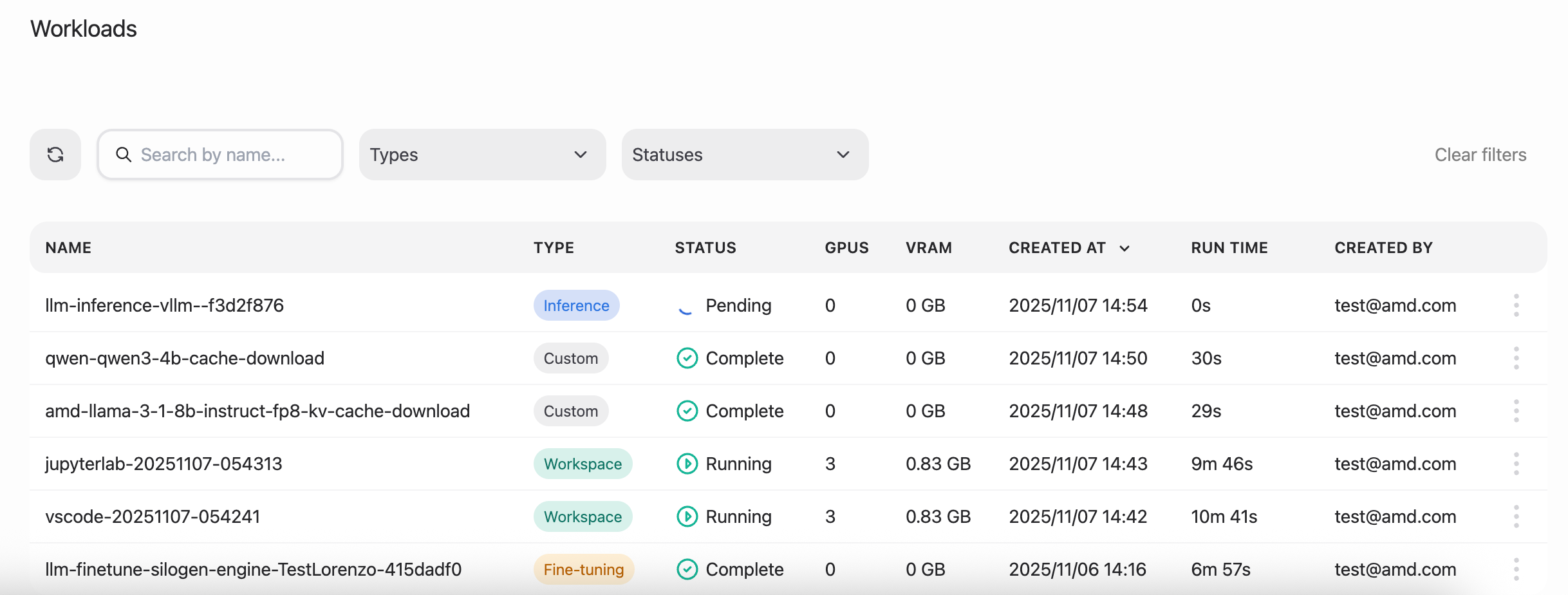This screenshot has width=1568, height=595.
Task: Click the search by name field
Action: pyautogui.click(x=219, y=155)
